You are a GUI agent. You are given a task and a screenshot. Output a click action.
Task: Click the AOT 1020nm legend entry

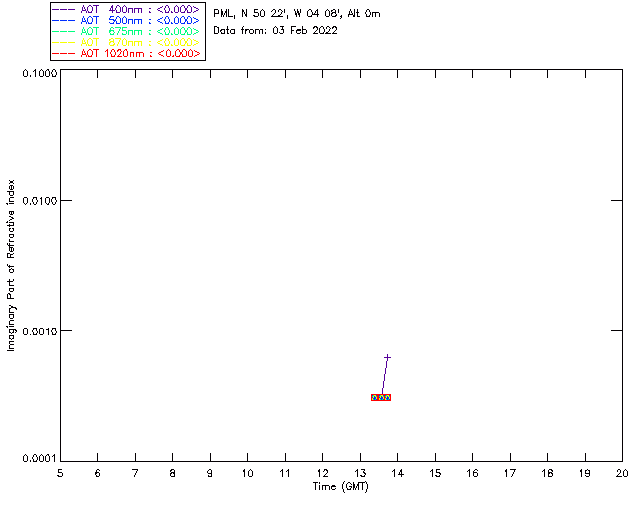point(126,53)
